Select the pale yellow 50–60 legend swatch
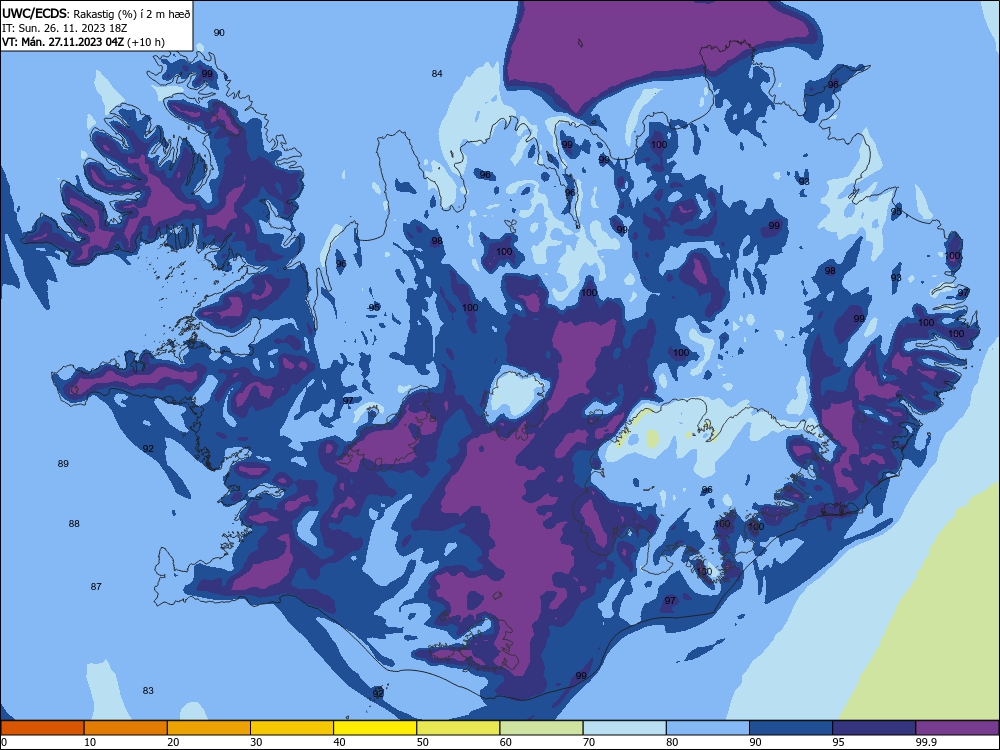1000x750 pixels. click(458, 728)
